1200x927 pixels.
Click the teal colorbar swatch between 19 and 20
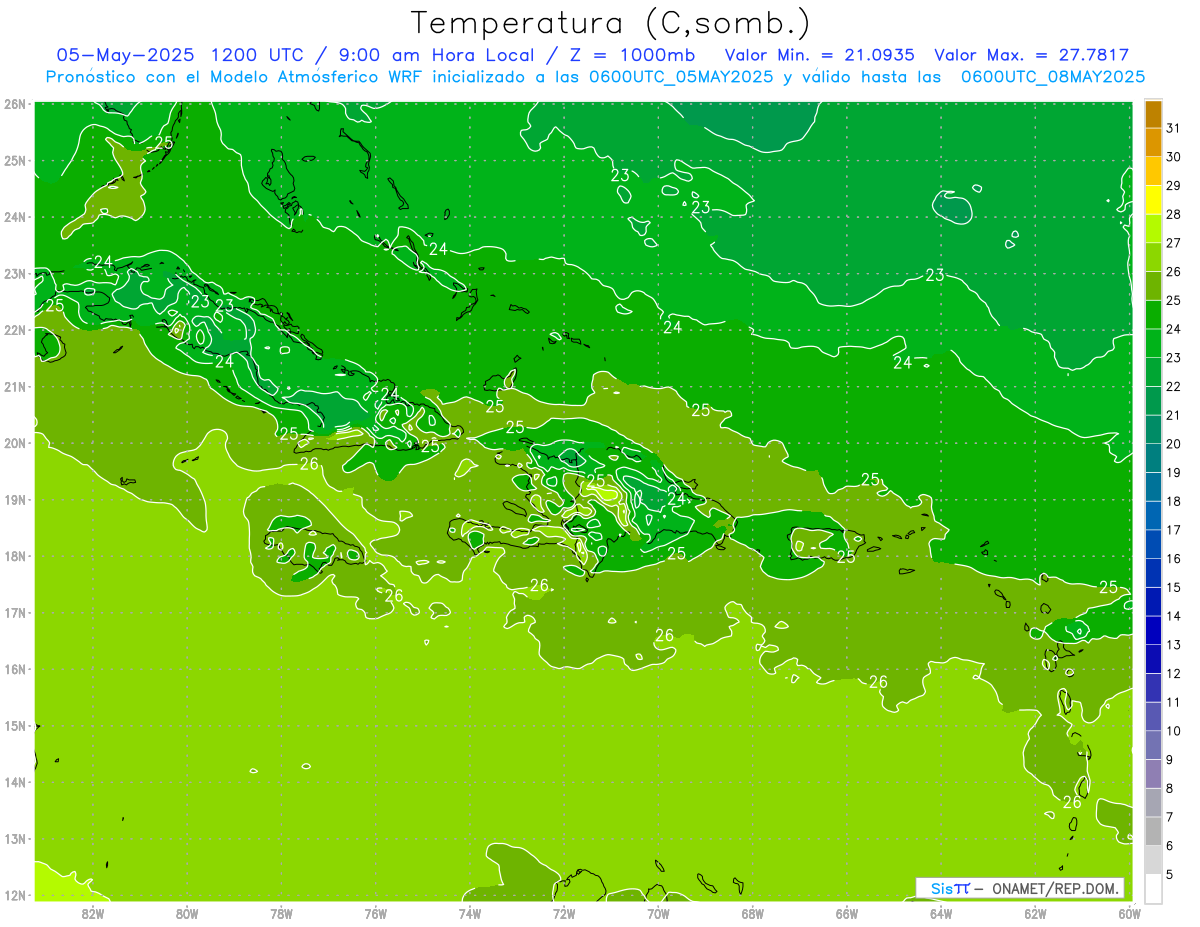point(1153,458)
